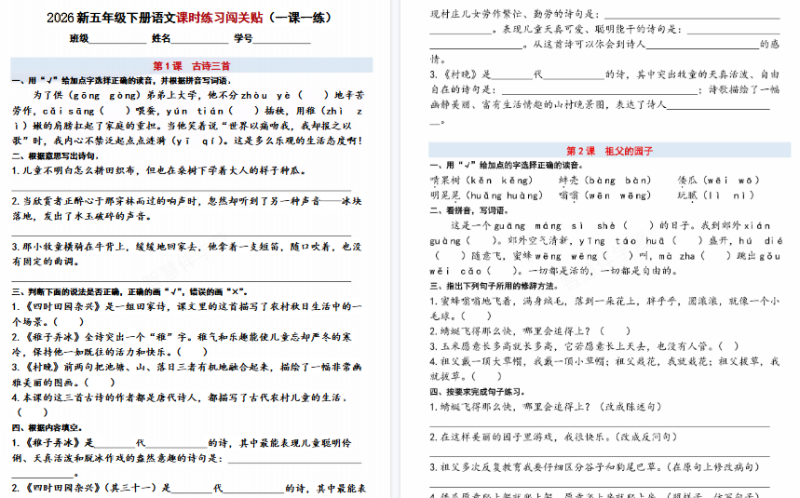Click the heading 四、按要求完成句子练习
This screenshot has width=800, height=498.
(x=478, y=392)
